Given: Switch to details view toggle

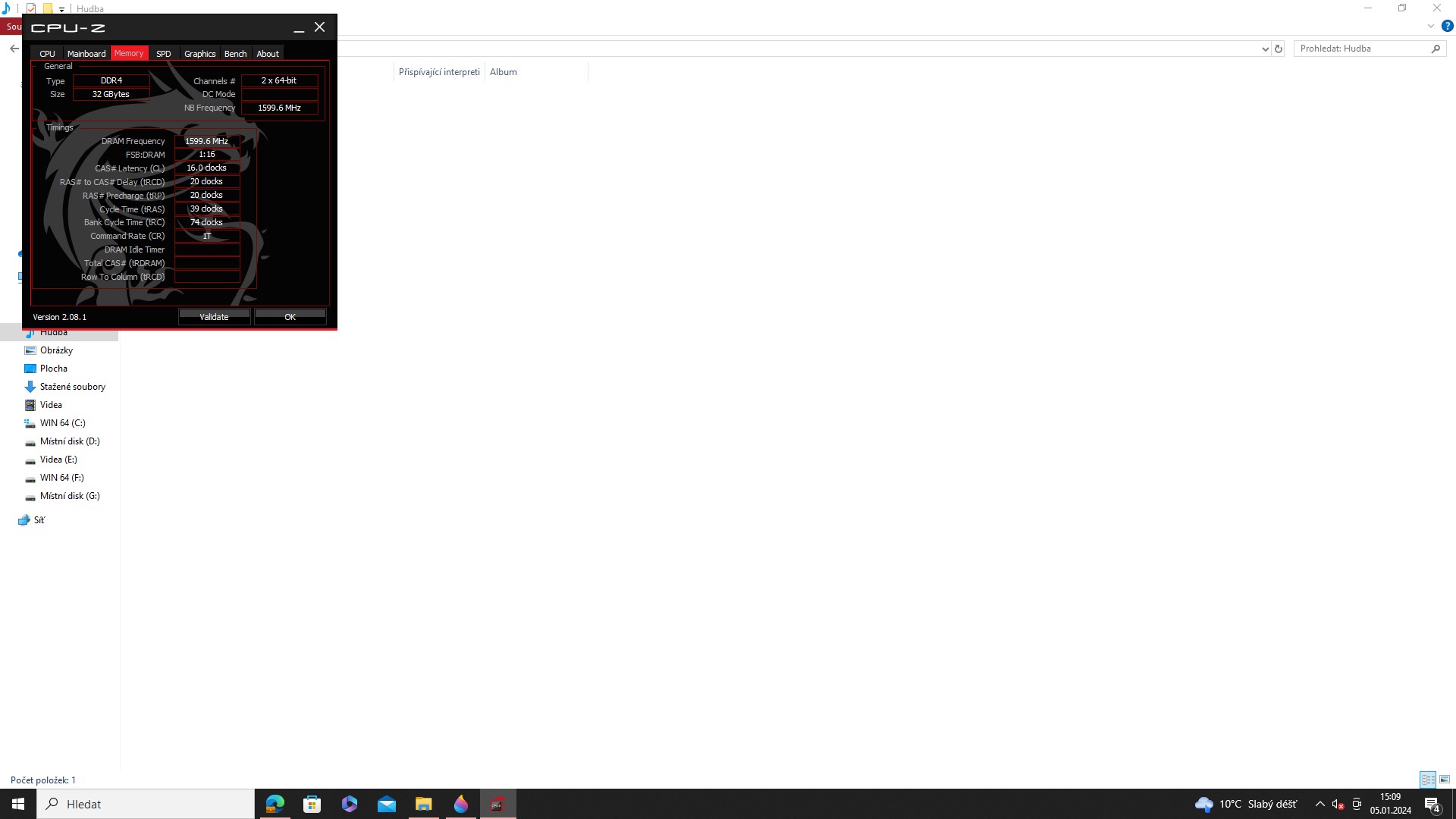Looking at the screenshot, I should tap(1428, 780).
